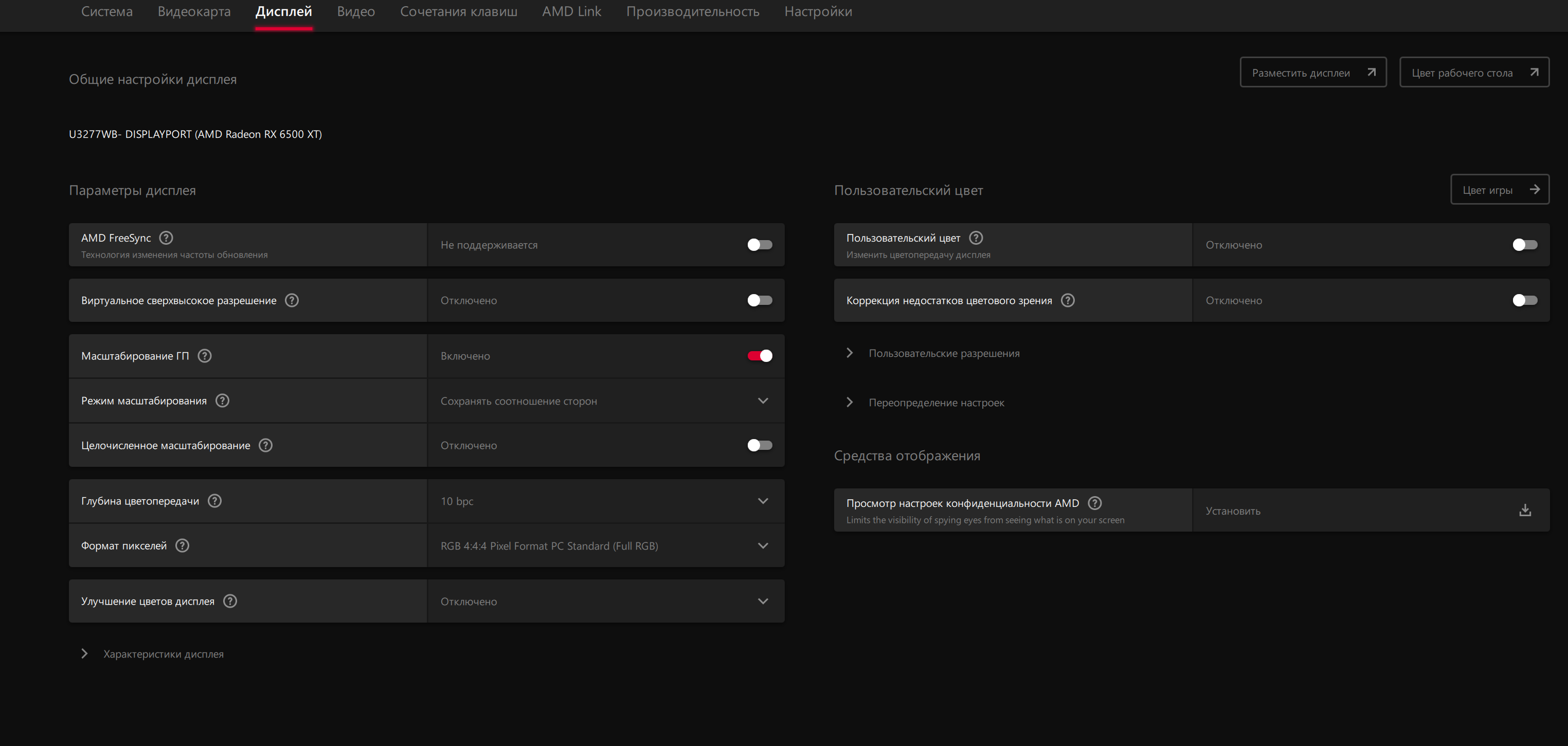Open help for Формат пикселей
This screenshot has width=1568, height=746.
[182, 545]
